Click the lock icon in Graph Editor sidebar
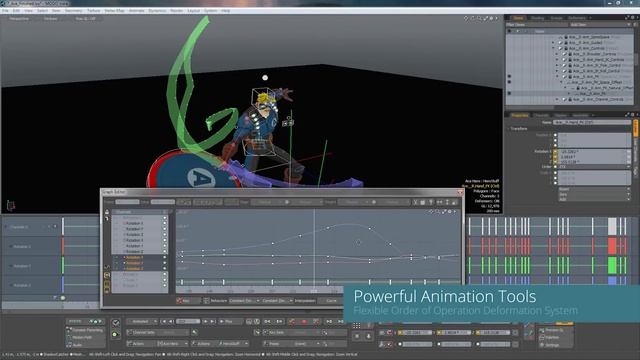The height and width of the screenshot is (360, 640). (x=107, y=212)
